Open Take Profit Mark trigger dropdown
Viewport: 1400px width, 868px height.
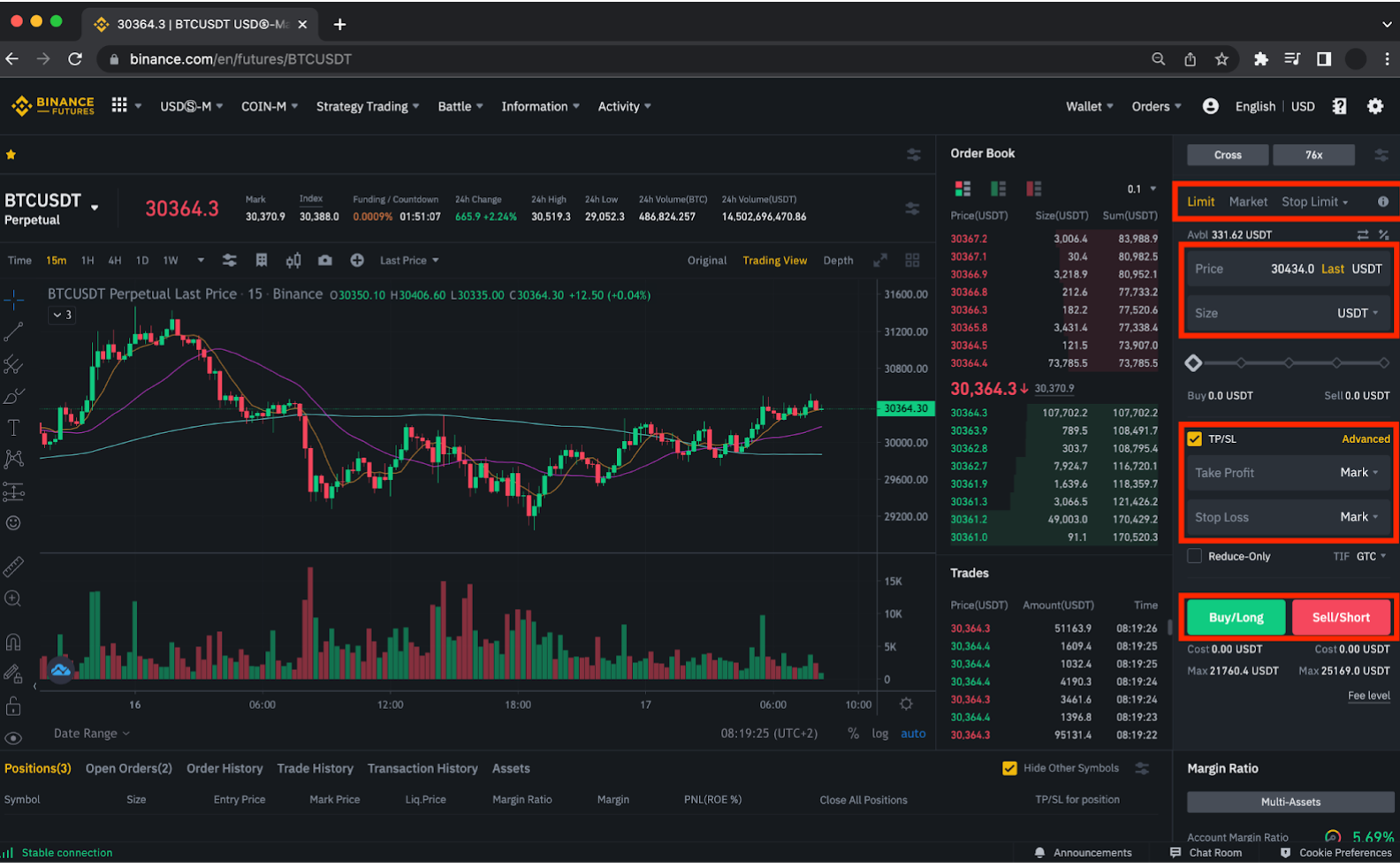pos(1358,473)
